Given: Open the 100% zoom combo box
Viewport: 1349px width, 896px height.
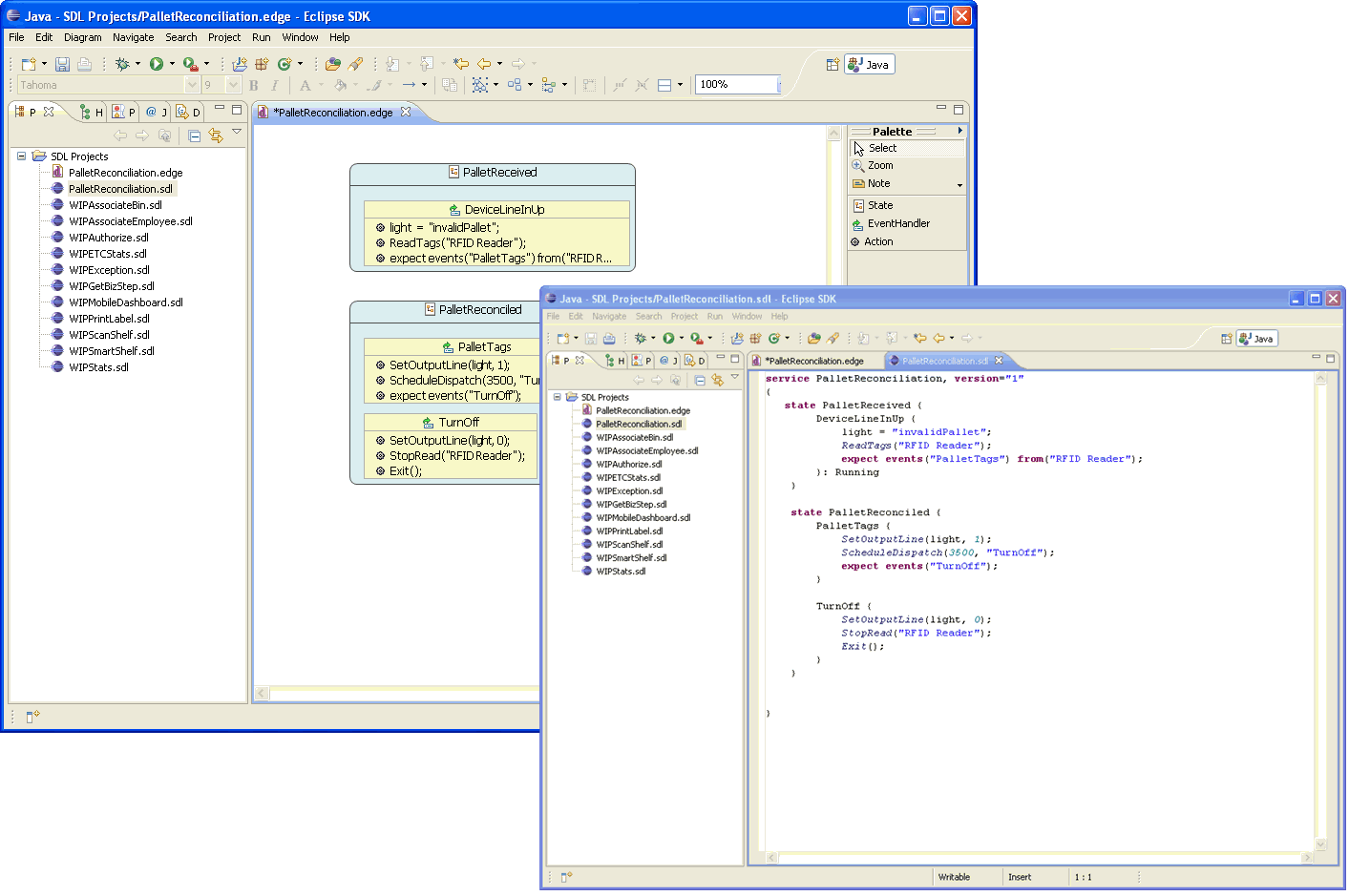Looking at the screenshot, I should pyautogui.click(x=779, y=85).
